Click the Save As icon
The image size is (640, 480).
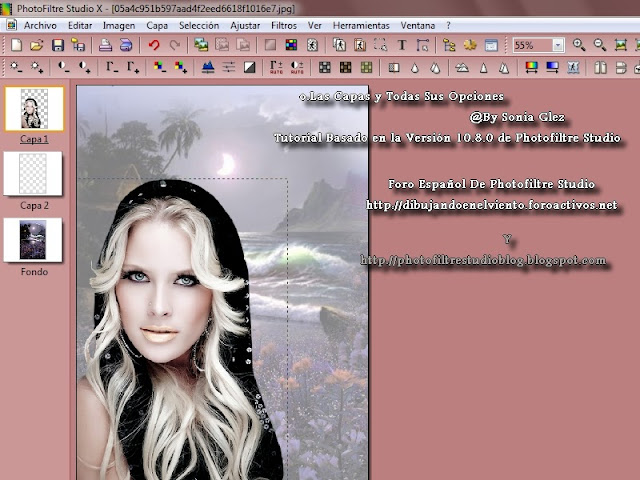pos(78,44)
